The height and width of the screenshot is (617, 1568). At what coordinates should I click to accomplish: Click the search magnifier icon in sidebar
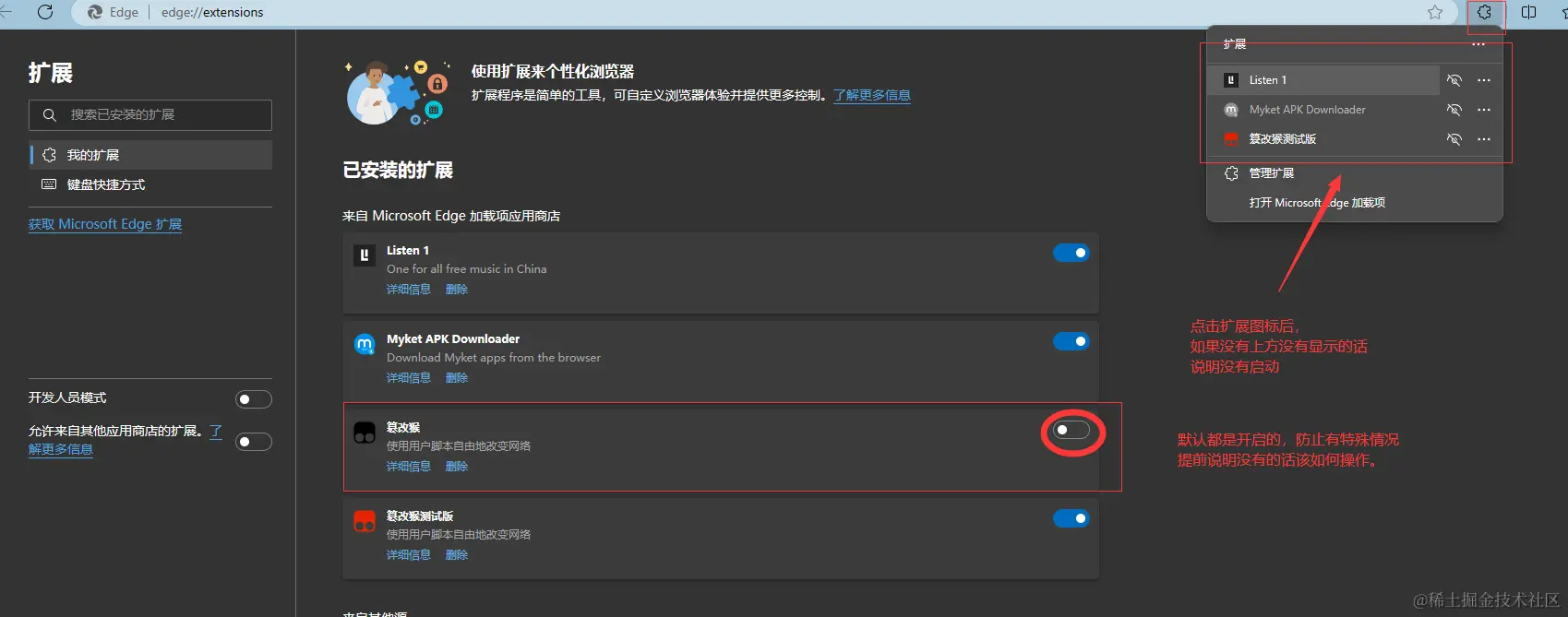click(50, 115)
